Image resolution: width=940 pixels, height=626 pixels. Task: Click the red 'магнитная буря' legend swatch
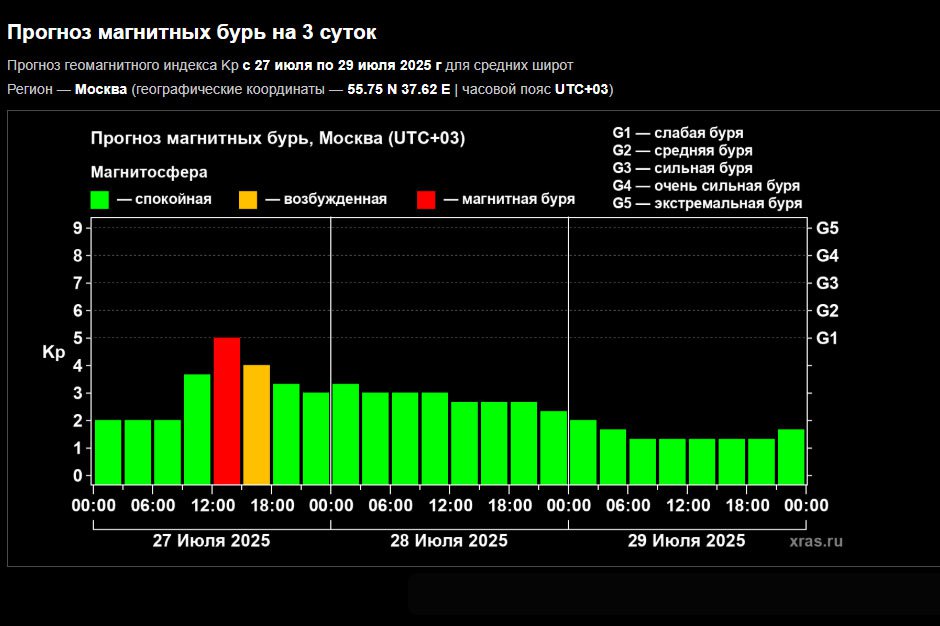tap(426, 200)
